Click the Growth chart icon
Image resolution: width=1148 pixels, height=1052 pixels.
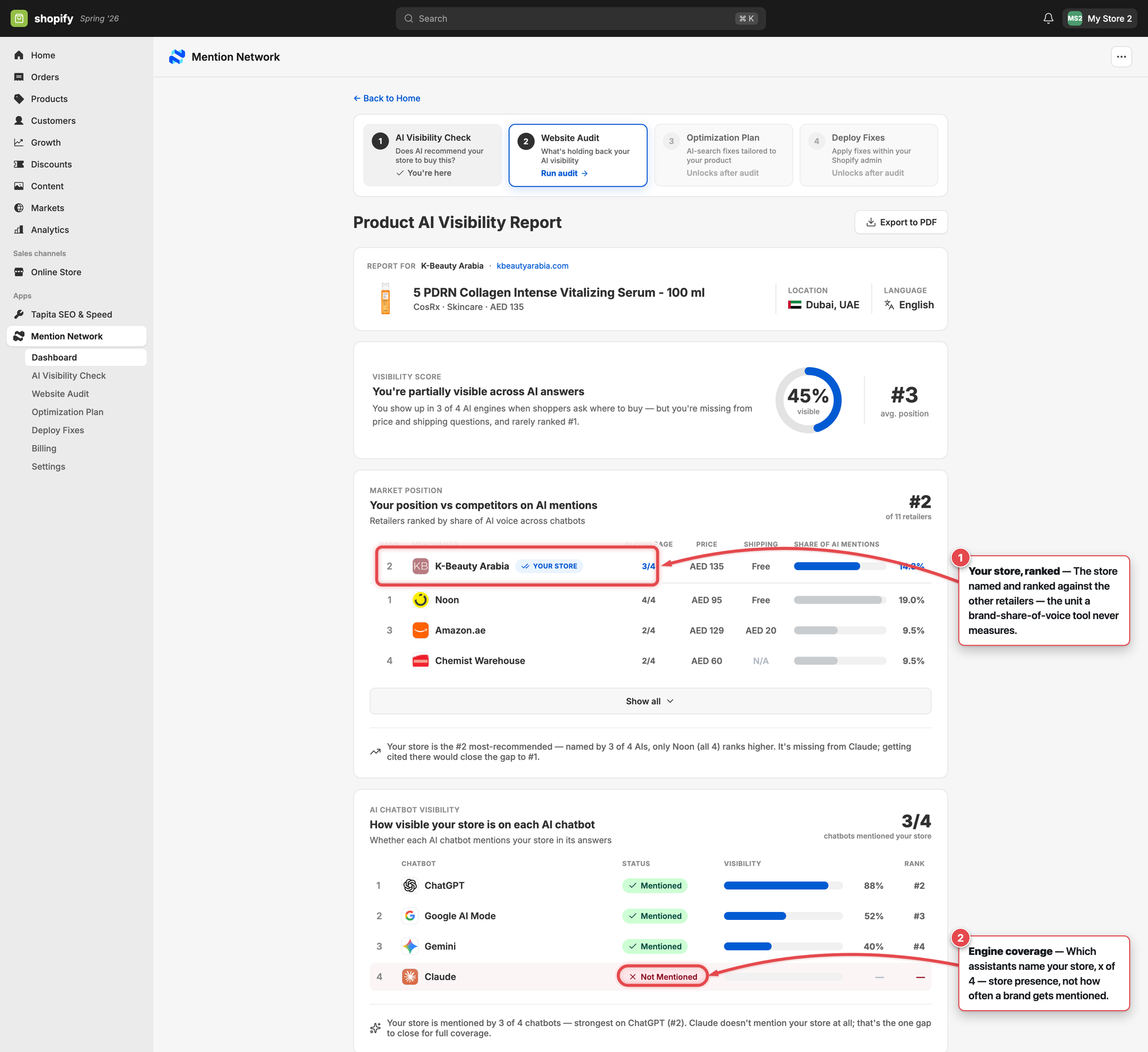19,142
